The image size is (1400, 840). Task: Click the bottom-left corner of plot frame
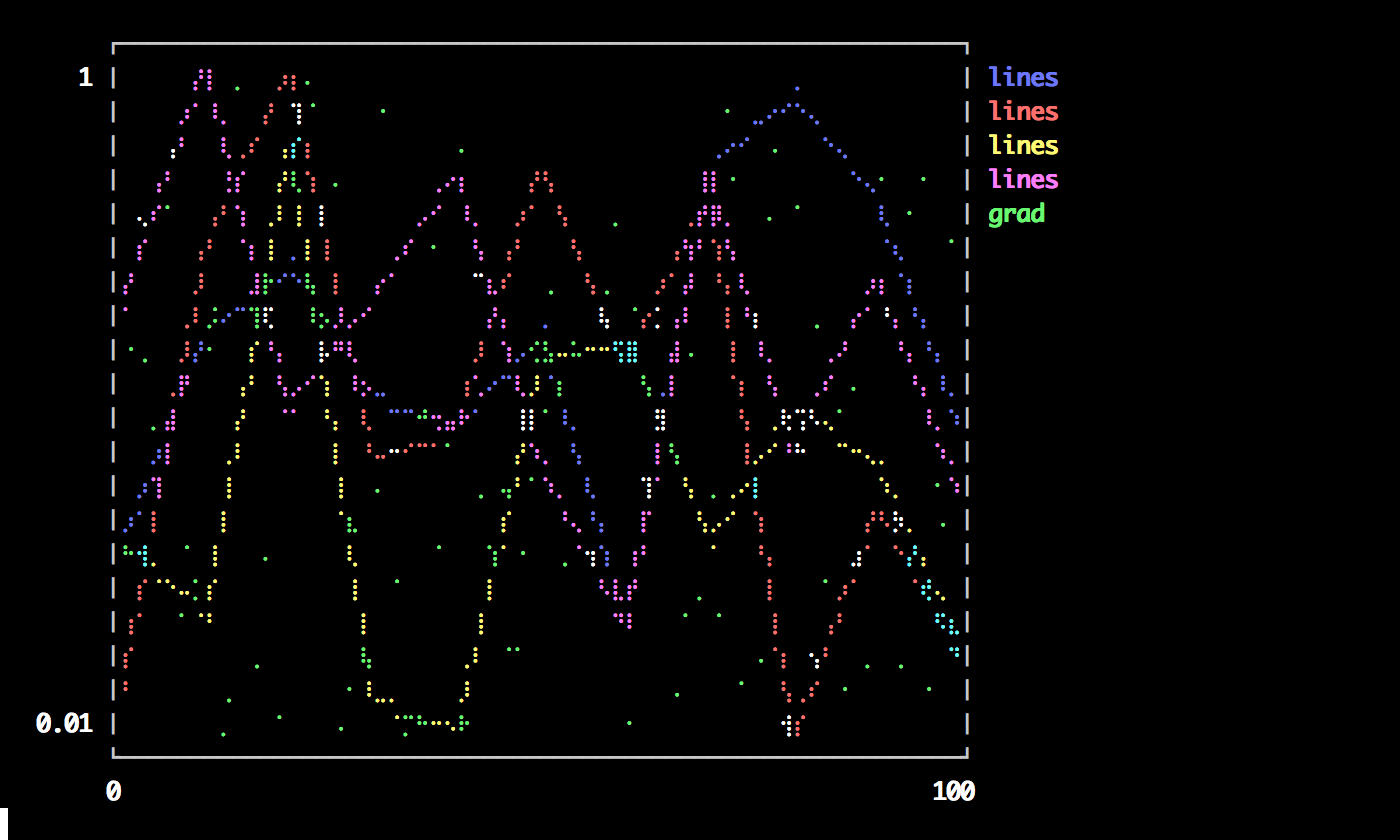point(113,756)
